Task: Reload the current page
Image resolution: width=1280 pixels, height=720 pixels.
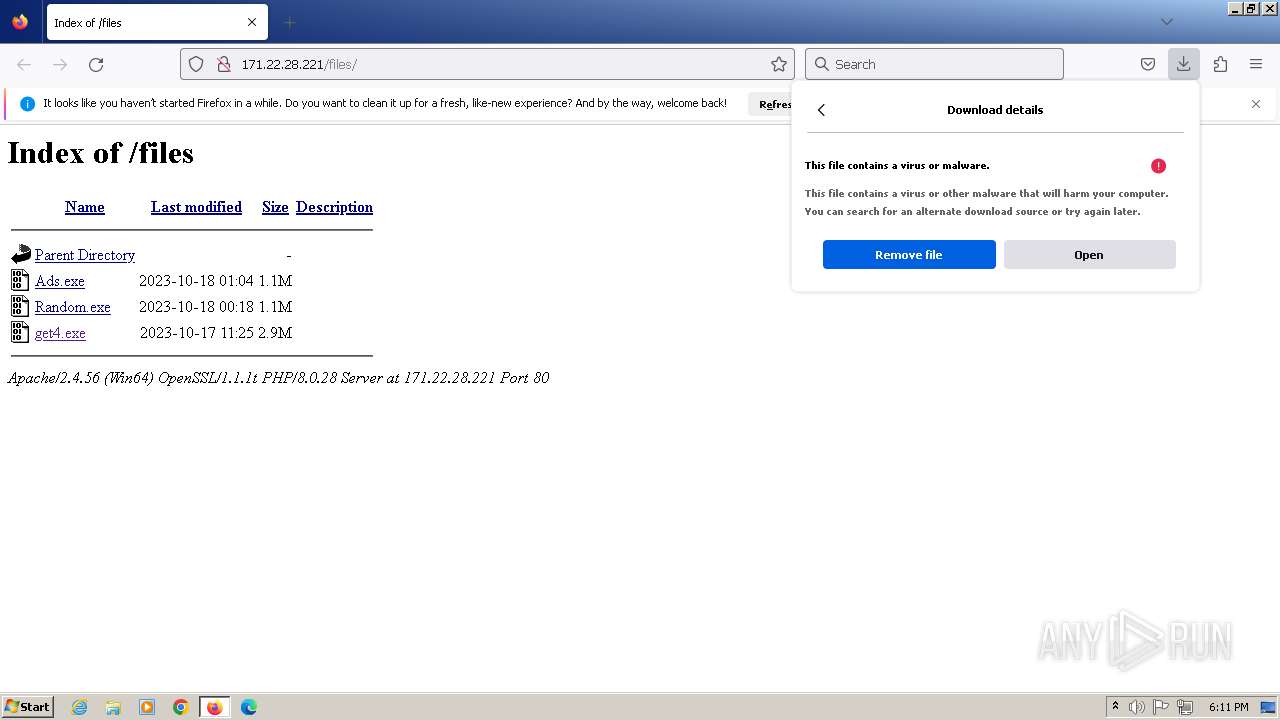Action: (x=96, y=64)
